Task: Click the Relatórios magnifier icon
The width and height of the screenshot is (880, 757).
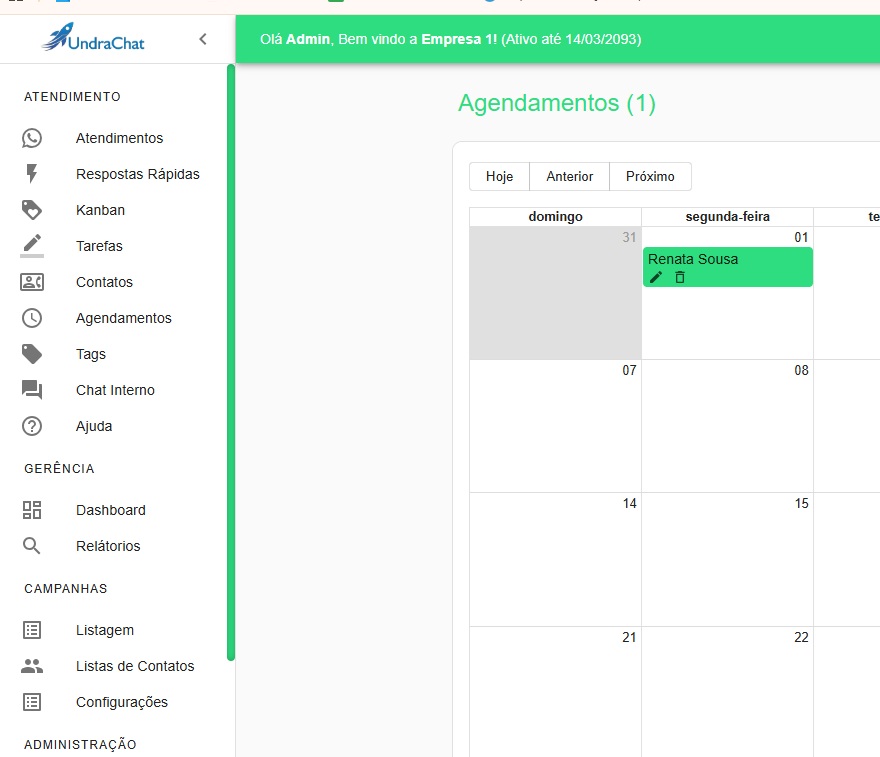Action: click(x=32, y=546)
